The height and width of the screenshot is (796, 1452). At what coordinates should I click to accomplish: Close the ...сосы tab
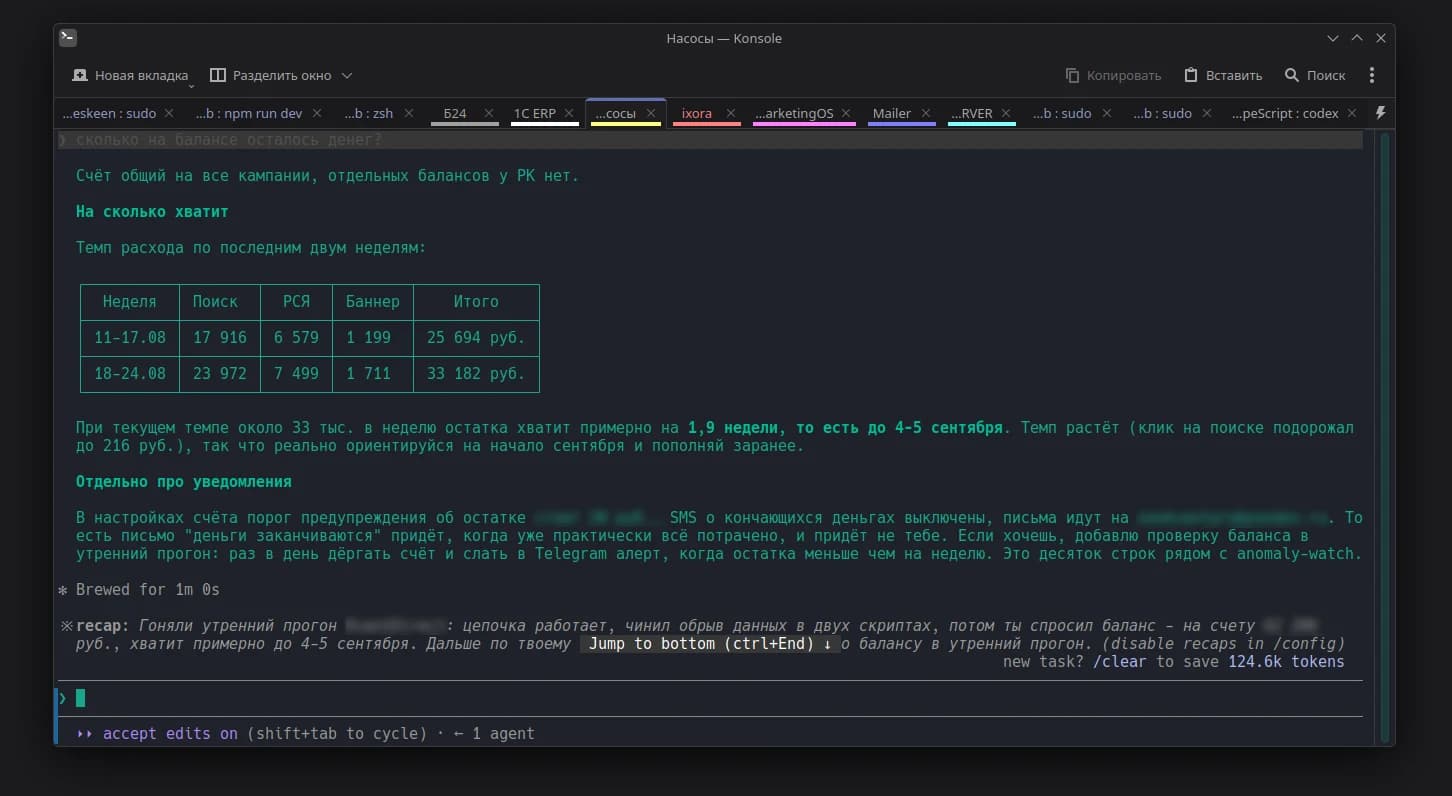[x=651, y=114]
